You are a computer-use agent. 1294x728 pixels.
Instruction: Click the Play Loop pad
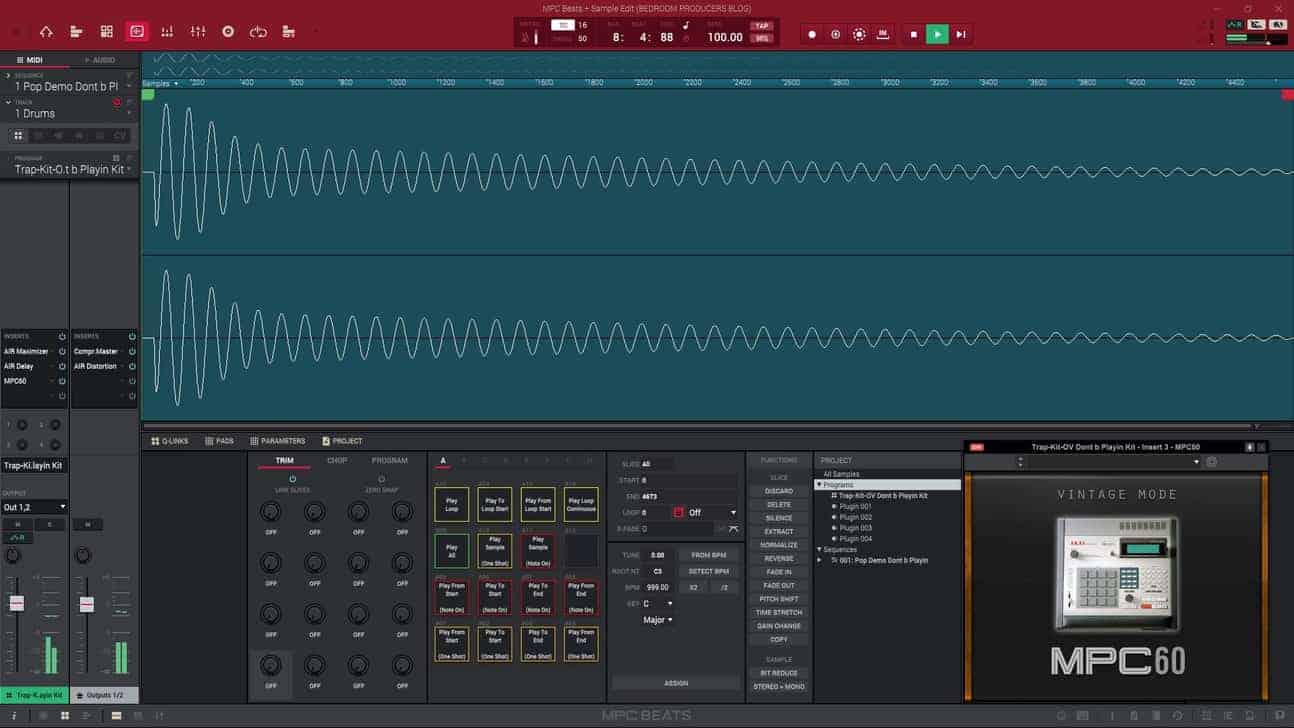coord(451,505)
